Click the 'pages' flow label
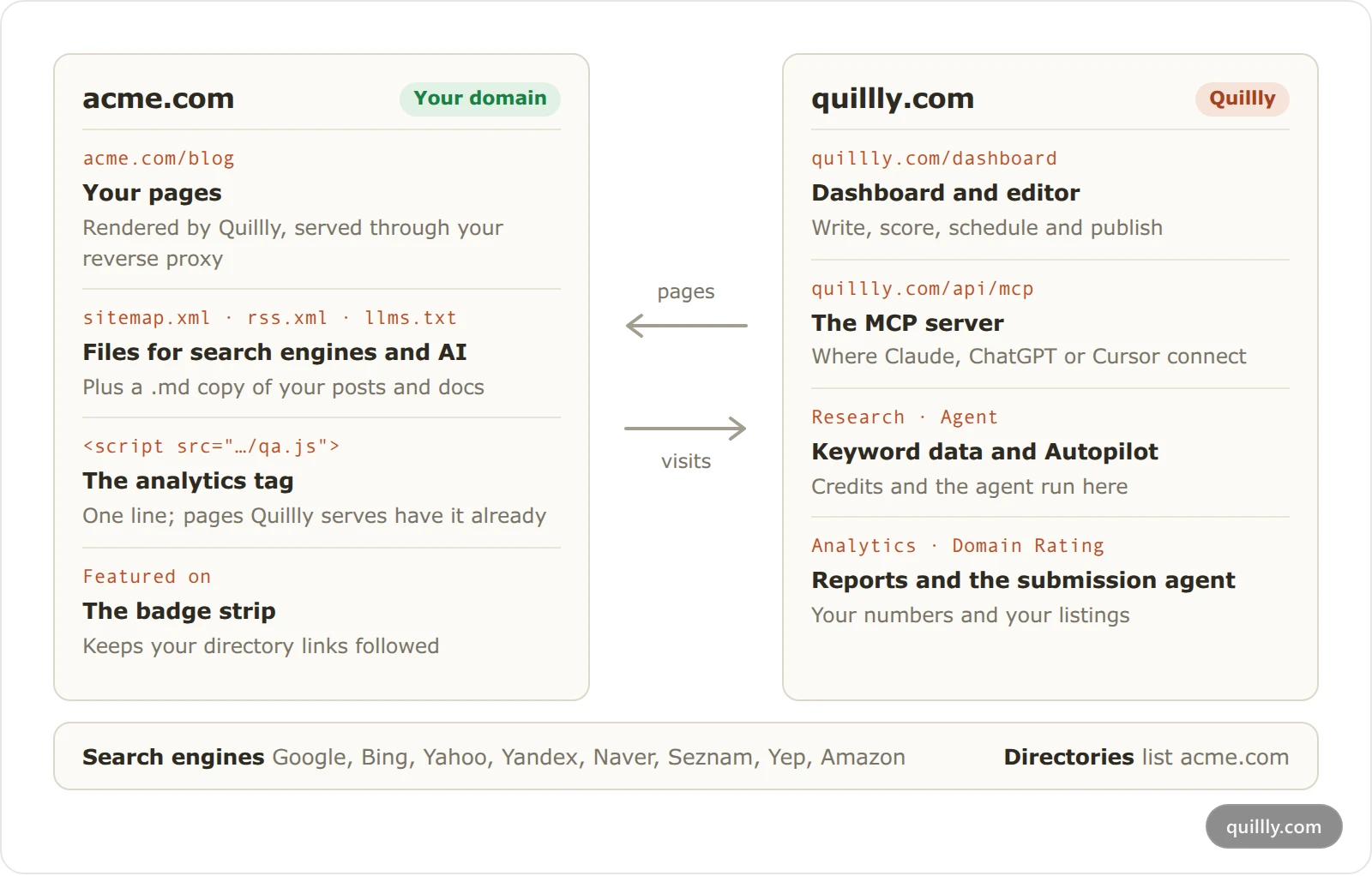 click(x=686, y=292)
